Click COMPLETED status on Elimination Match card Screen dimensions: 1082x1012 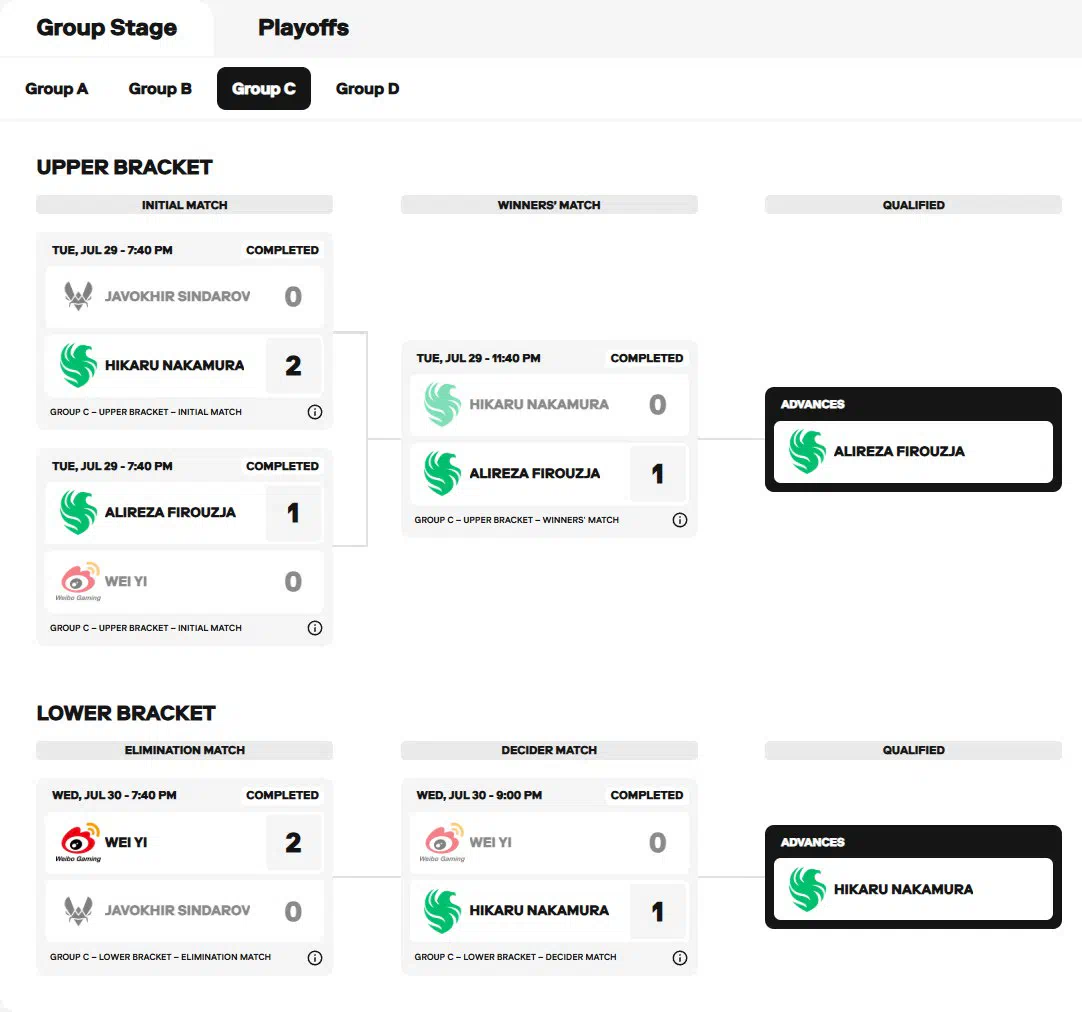[282, 795]
